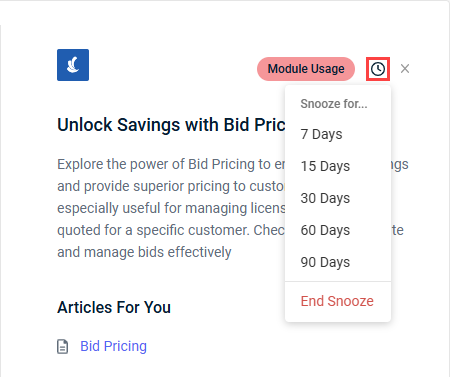The image size is (450, 377).
Task: Click the Module Usage badge
Action: (306, 69)
